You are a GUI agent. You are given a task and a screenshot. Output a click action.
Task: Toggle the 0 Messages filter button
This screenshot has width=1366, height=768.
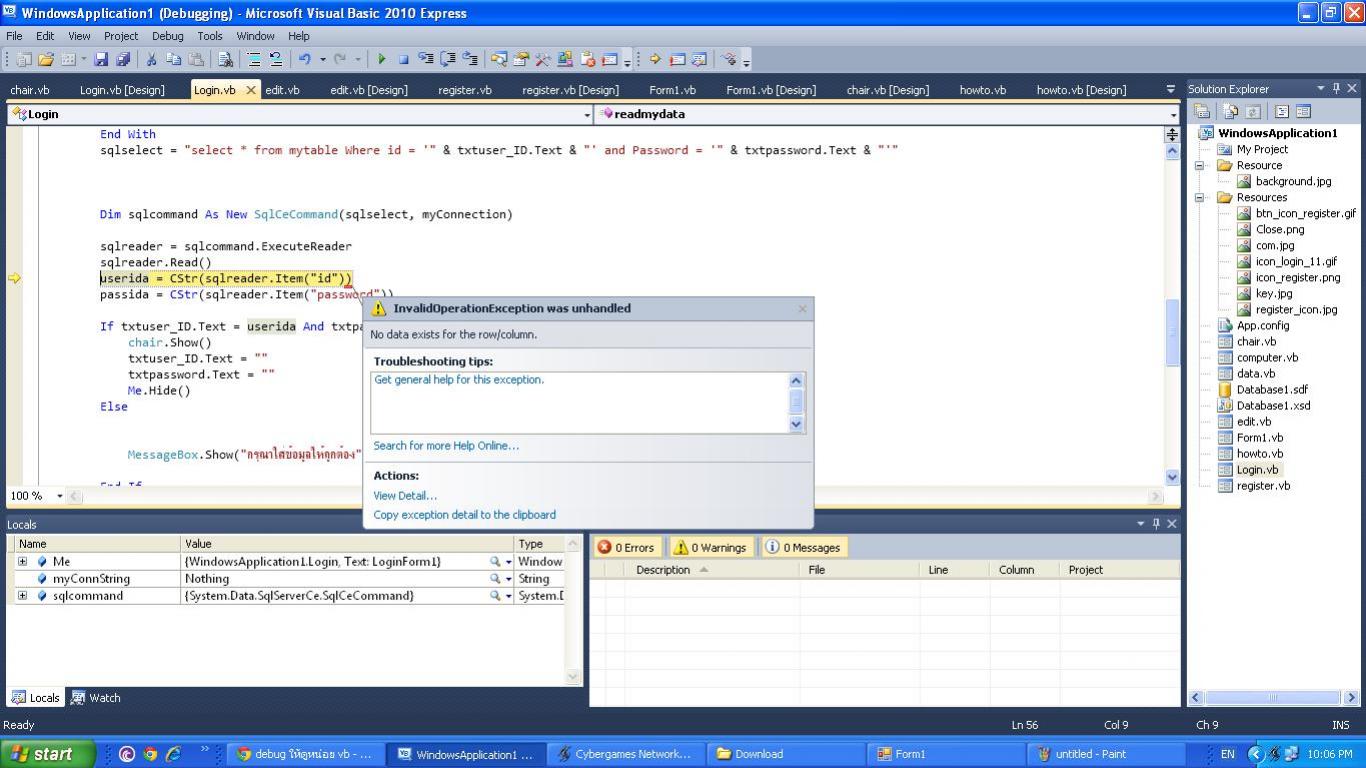point(803,547)
